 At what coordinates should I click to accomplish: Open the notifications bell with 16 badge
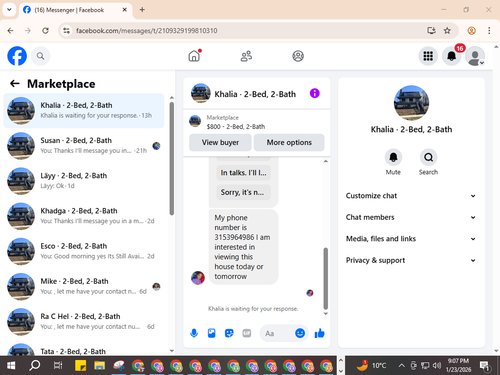click(452, 56)
